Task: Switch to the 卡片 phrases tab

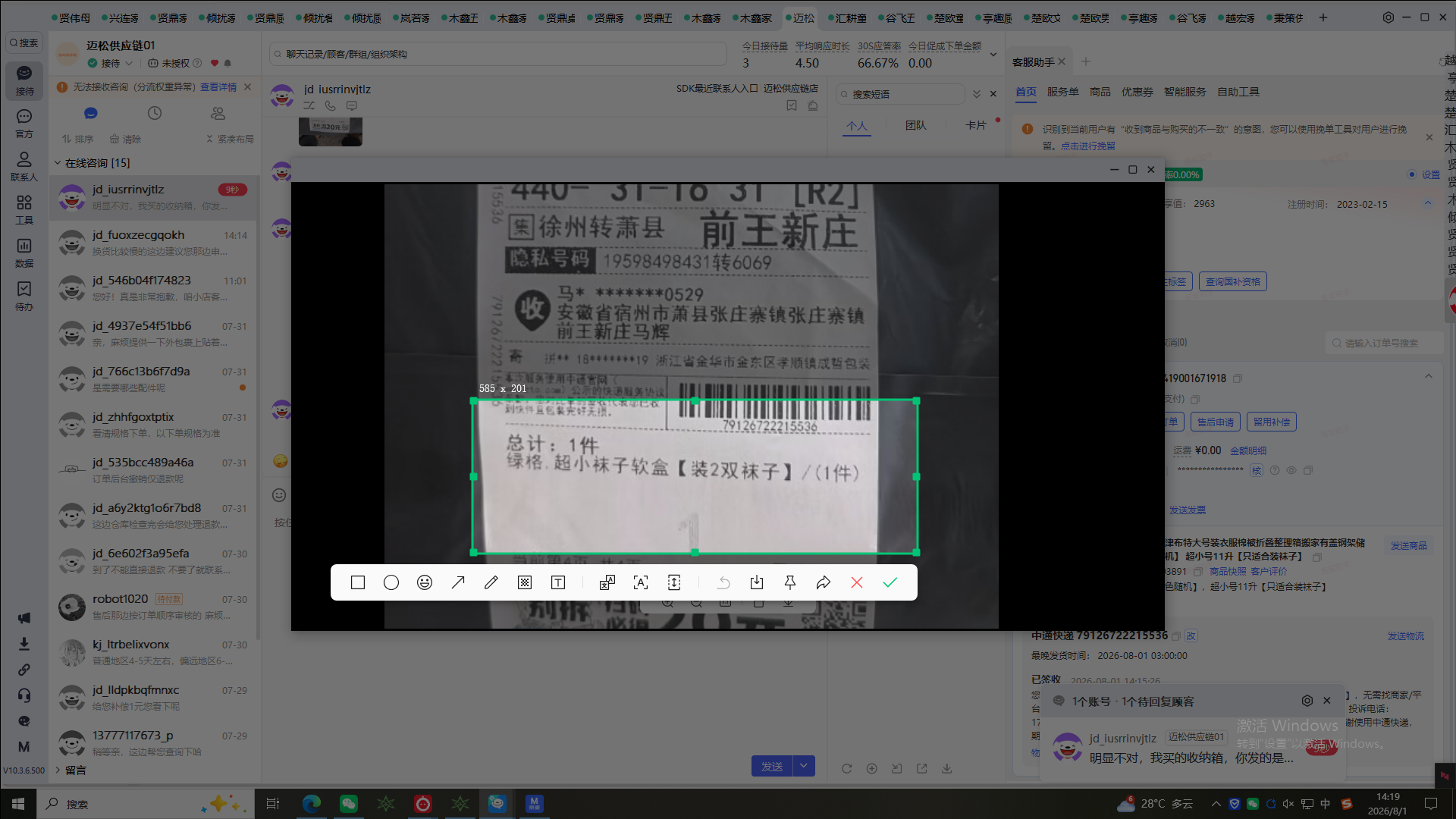Action: (x=976, y=125)
